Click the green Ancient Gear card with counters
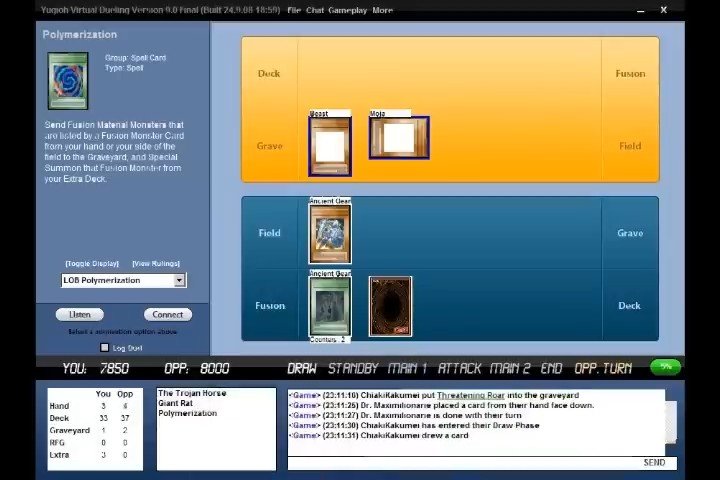This screenshot has height=480, width=720. (x=330, y=306)
